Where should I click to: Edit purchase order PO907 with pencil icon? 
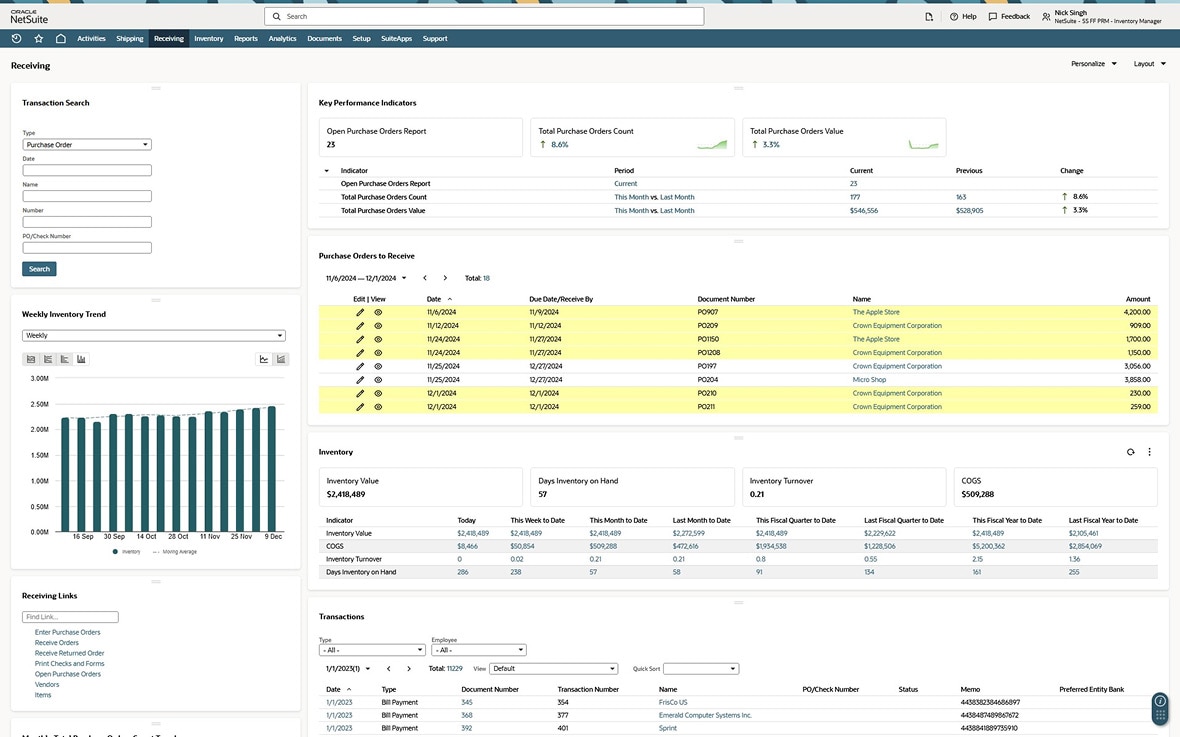click(x=360, y=312)
